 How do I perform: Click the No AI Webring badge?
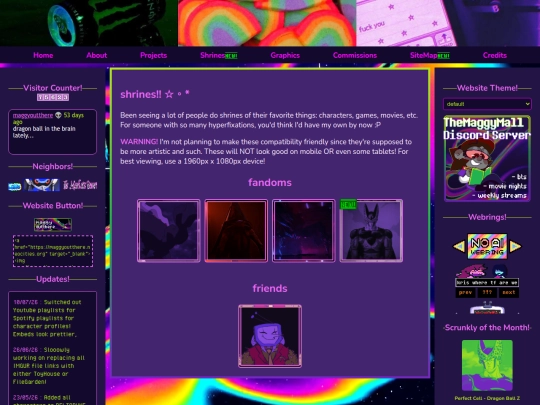[x=487, y=246]
